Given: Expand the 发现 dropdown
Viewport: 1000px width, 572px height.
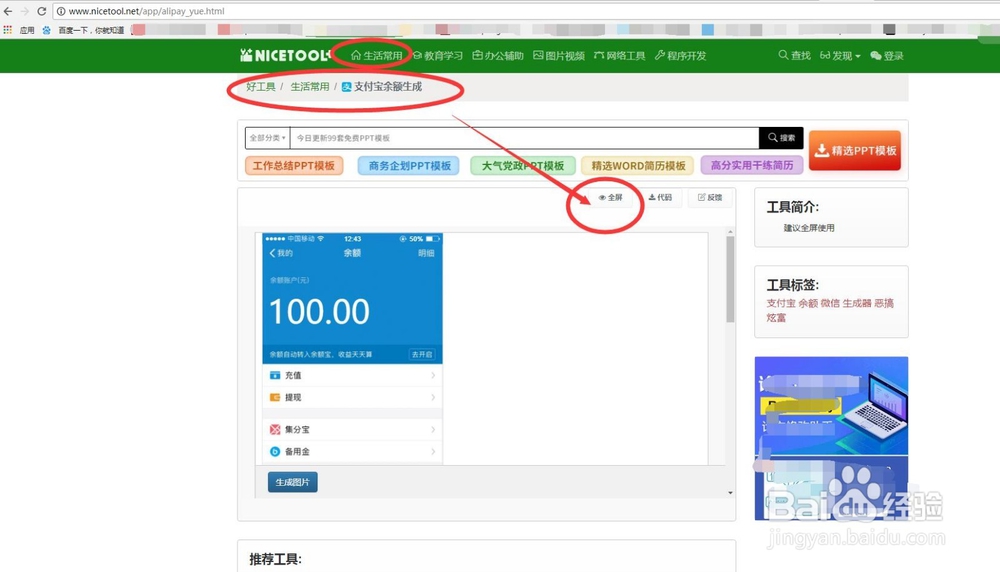Looking at the screenshot, I should [x=840, y=55].
